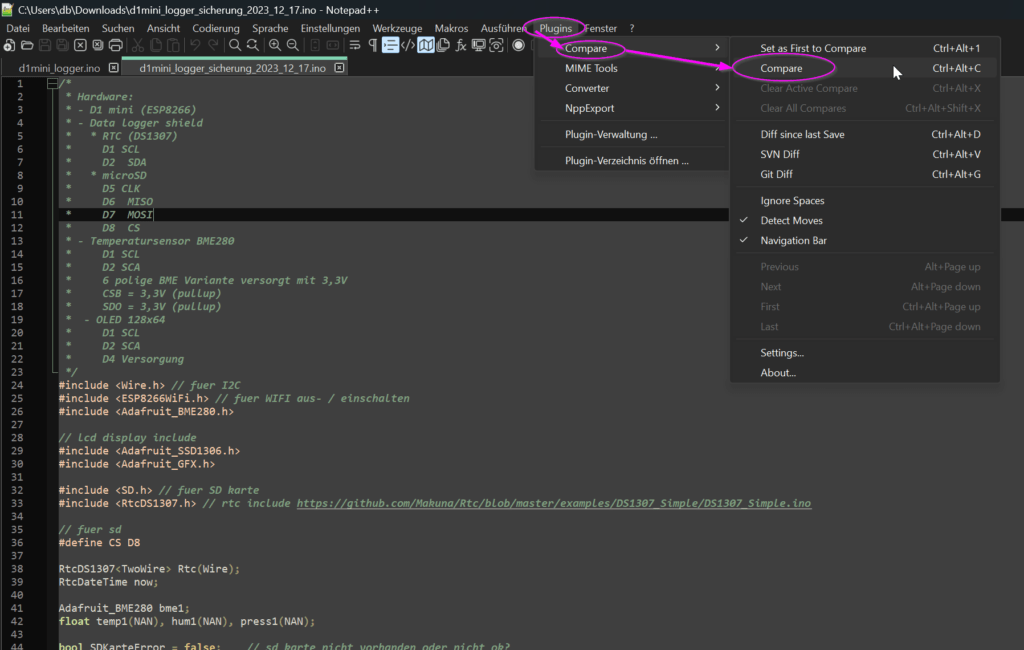This screenshot has width=1024, height=650.
Task: Click the Redo arrow icon
Action: (213, 45)
